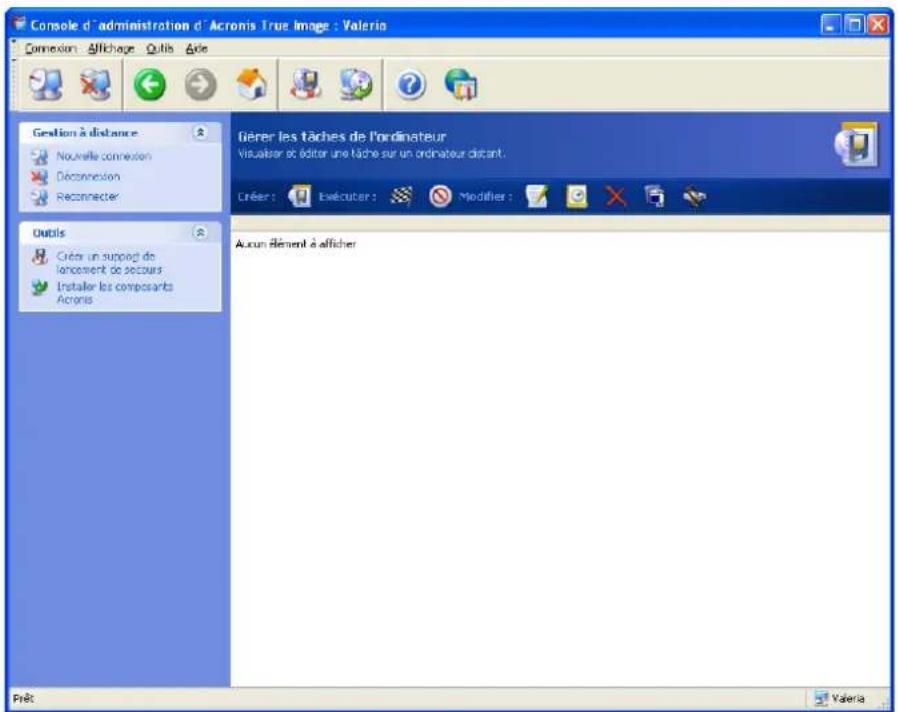Click the Valeria computer icon in status bar
898x712 pixels.
tap(821, 698)
